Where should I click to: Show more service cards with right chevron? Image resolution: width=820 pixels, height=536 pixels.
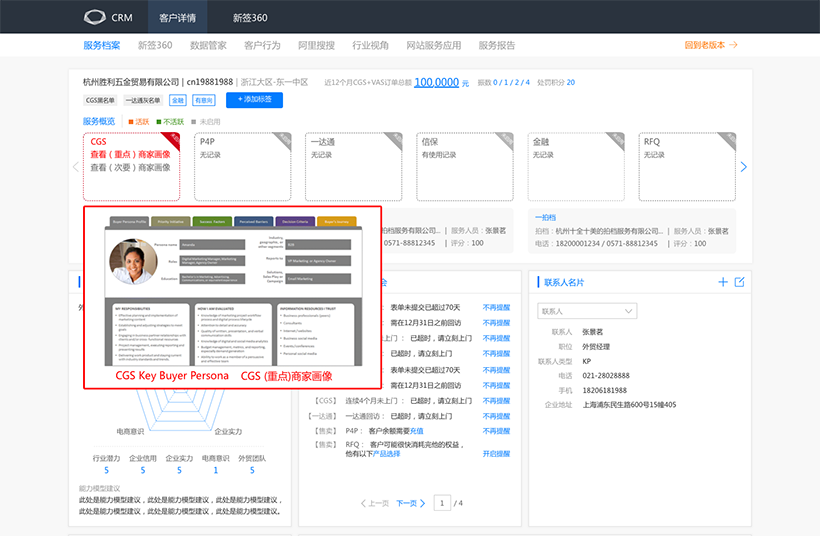[744, 167]
